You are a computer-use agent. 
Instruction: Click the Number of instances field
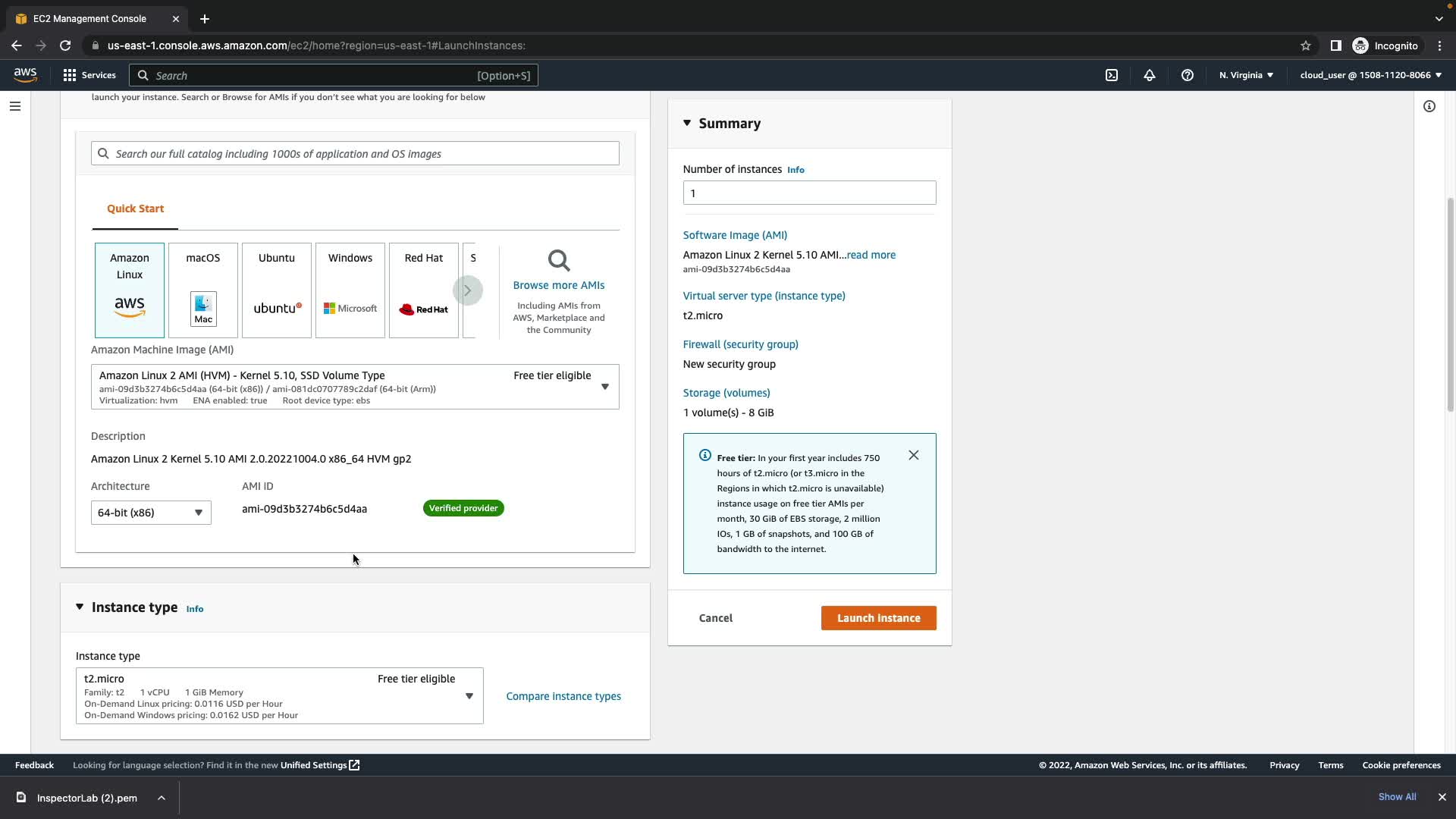click(809, 193)
